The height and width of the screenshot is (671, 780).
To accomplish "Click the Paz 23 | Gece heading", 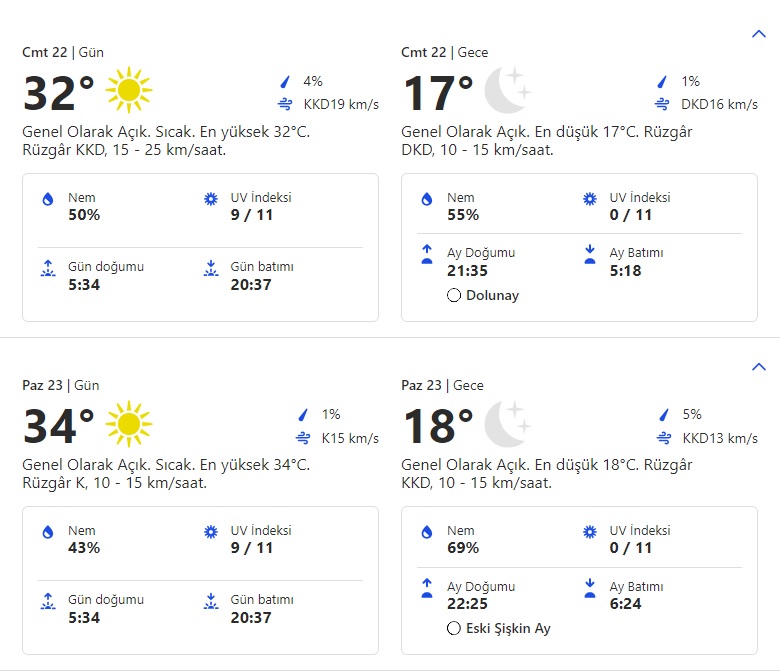I will click(442, 385).
